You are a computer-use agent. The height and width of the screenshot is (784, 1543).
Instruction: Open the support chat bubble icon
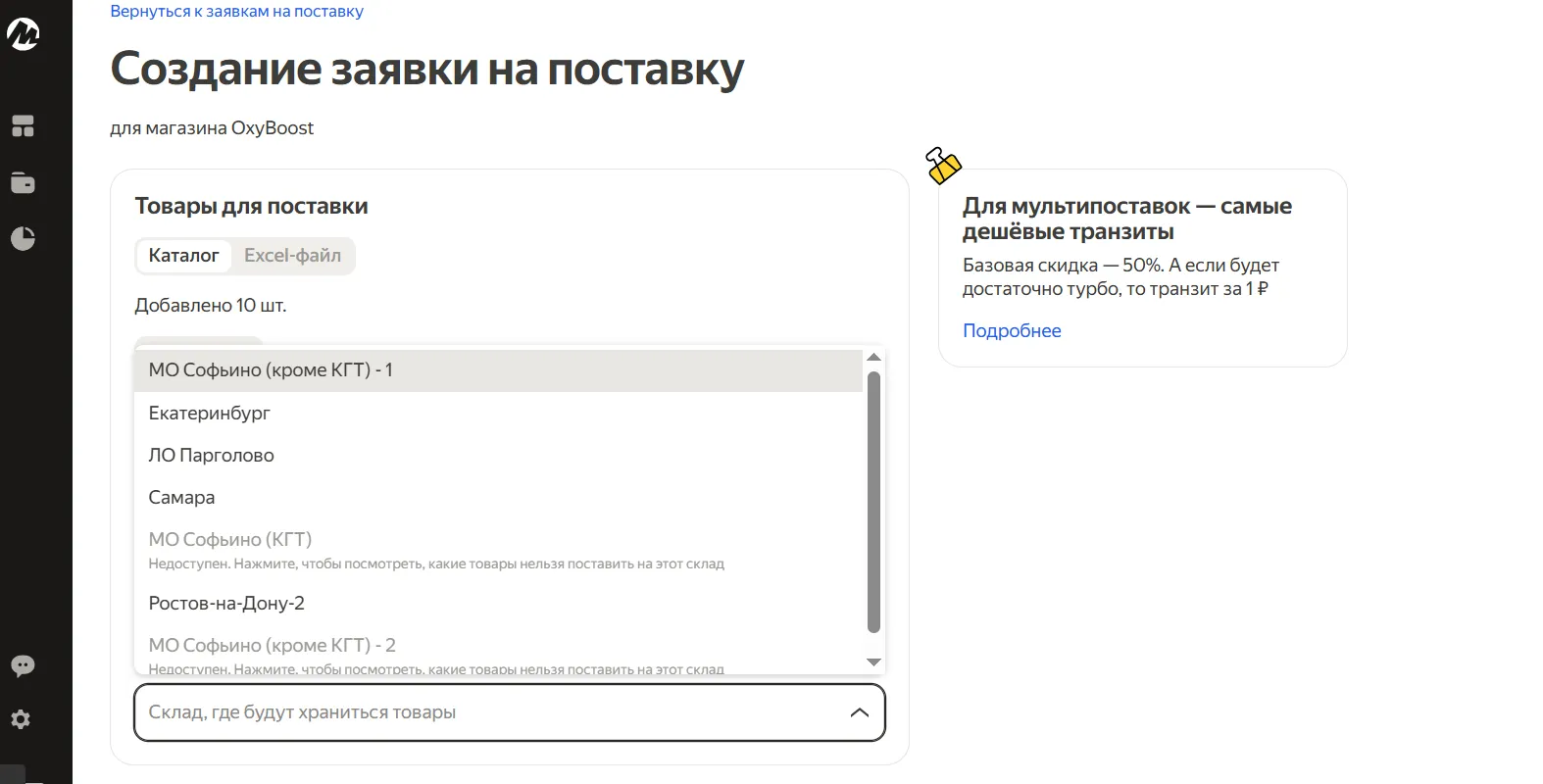pyautogui.click(x=23, y=666)
